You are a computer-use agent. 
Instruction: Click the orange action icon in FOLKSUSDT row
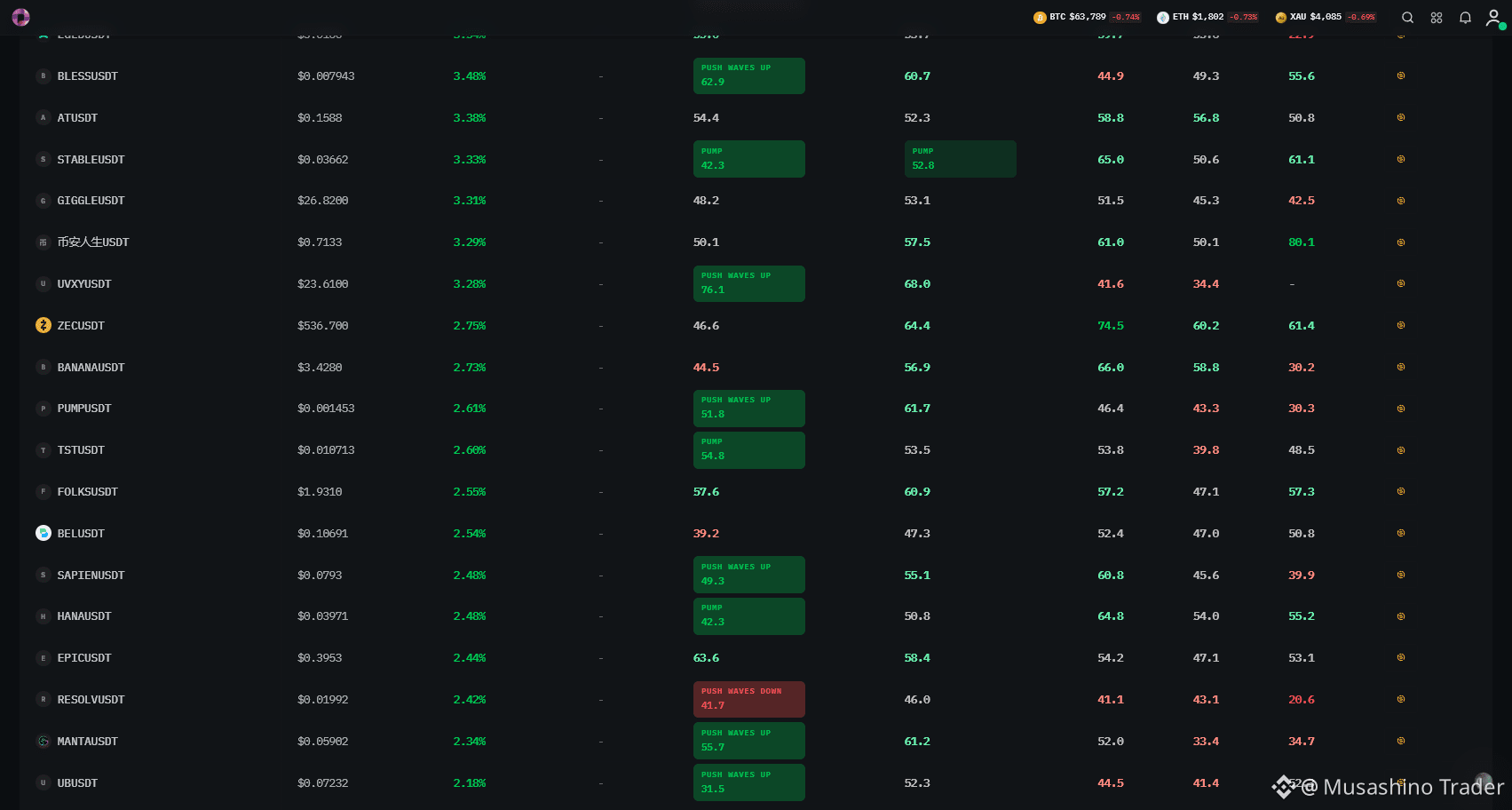click(x=1401, y=491)
